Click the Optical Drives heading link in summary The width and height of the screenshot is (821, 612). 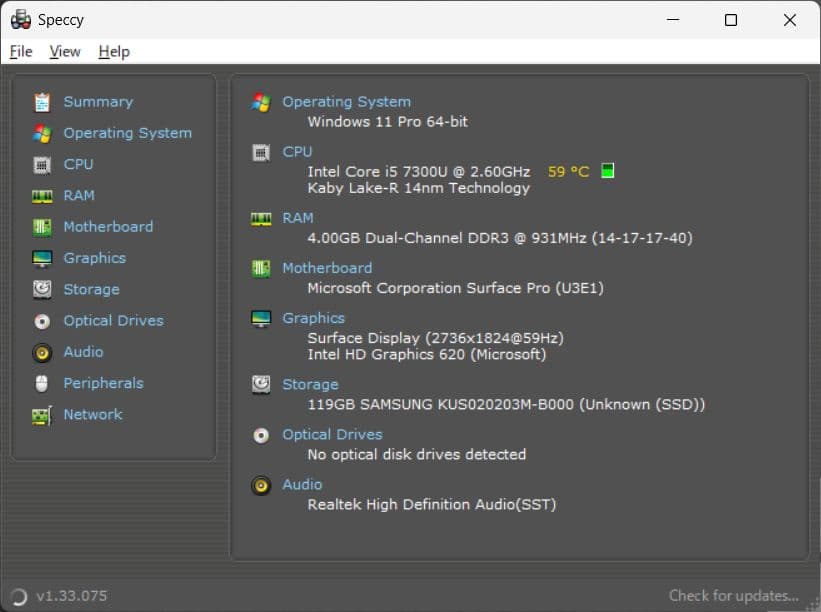coord(332,435)
